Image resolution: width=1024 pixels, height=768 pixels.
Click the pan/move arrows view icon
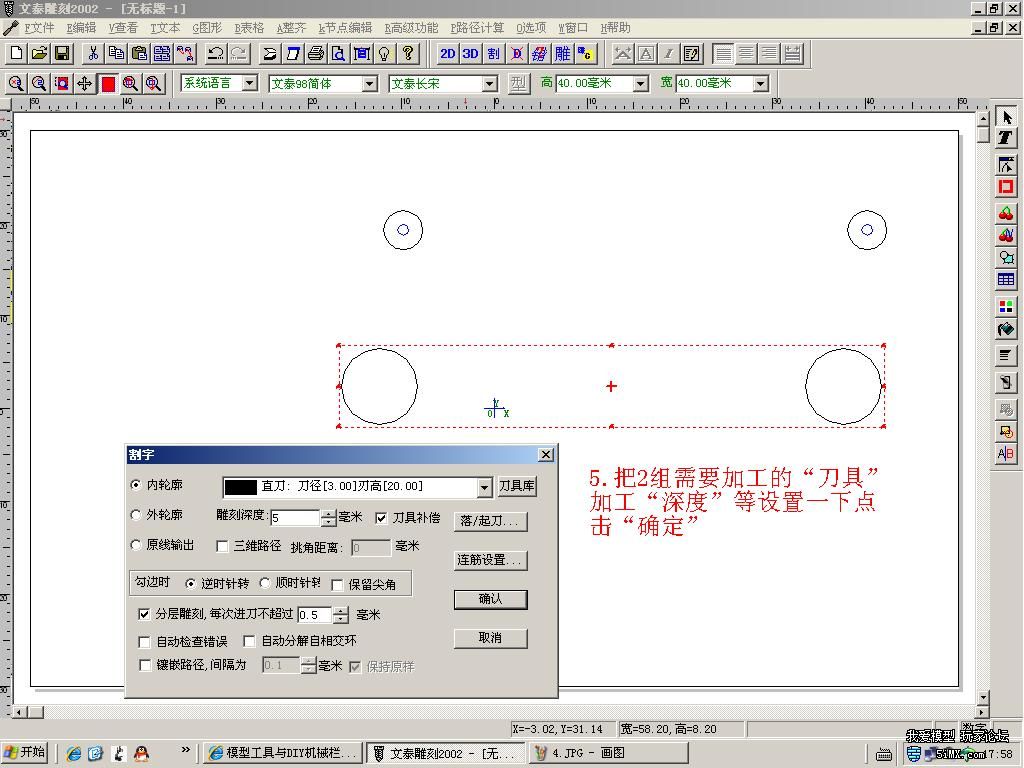(x=84, y=84)
